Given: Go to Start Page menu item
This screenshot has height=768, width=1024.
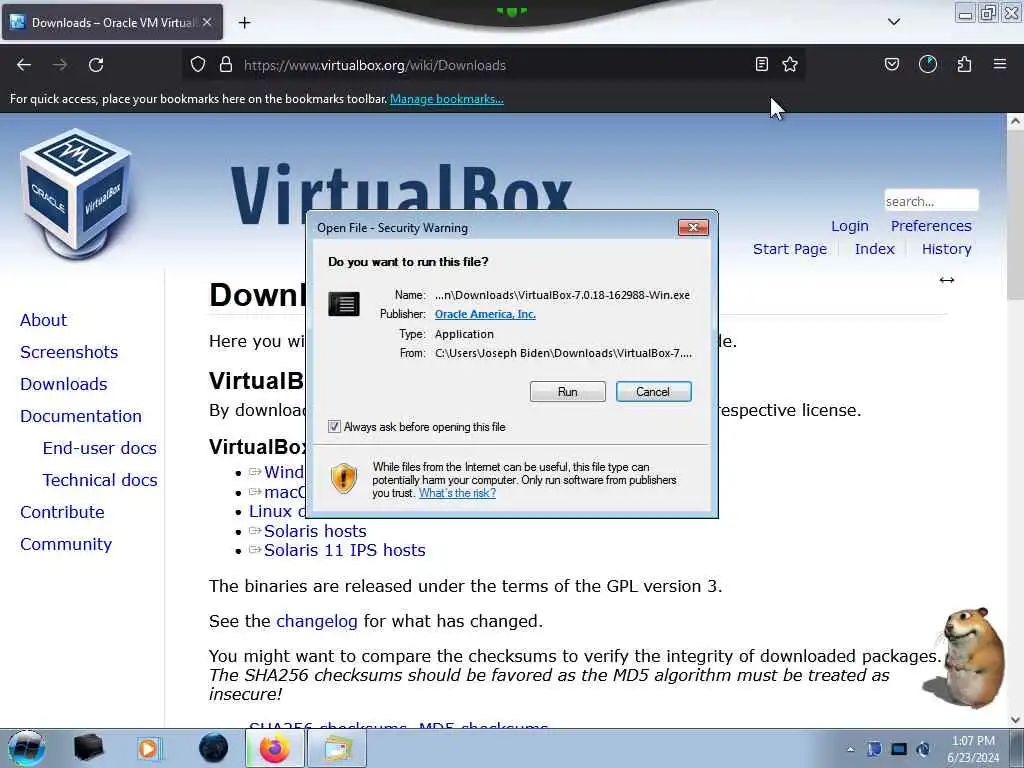Looking at the screenshot, I should pos(790,249).
